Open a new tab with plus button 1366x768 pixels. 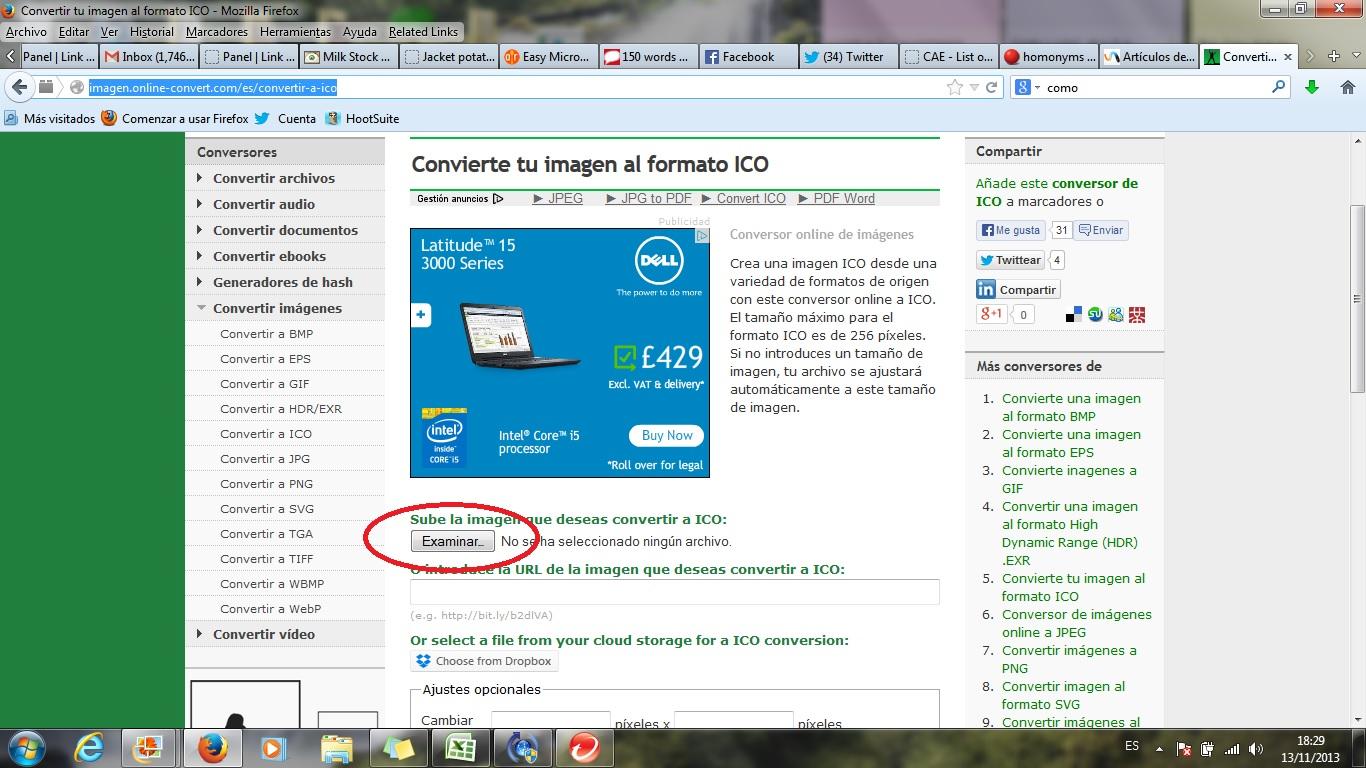[1333, 57]
